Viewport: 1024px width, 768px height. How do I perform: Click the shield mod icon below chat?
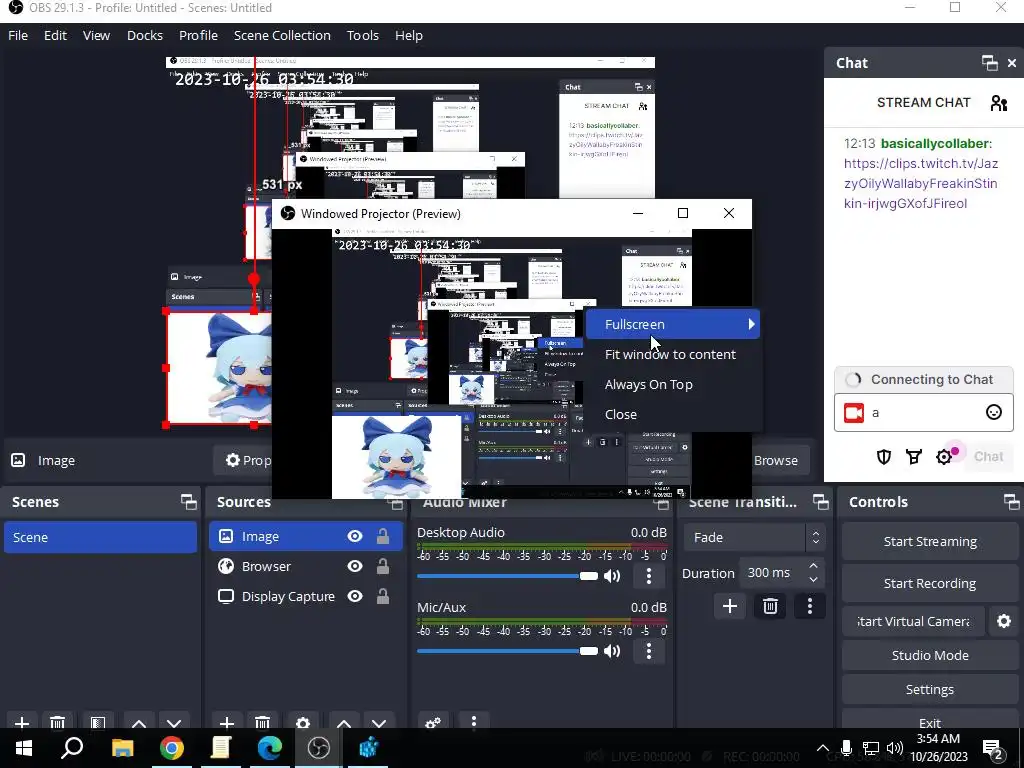click(x=884, y=456)
